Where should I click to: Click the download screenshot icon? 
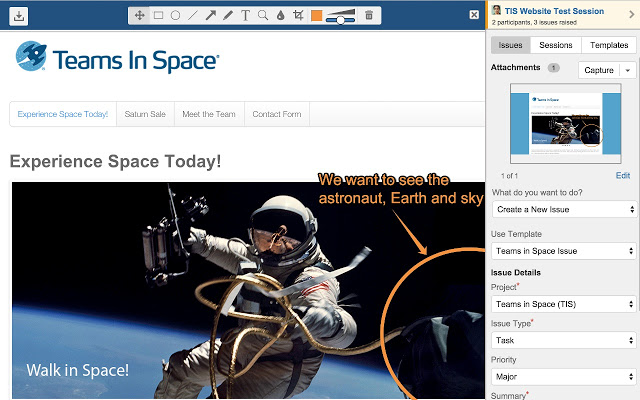(x=19, y=16)
